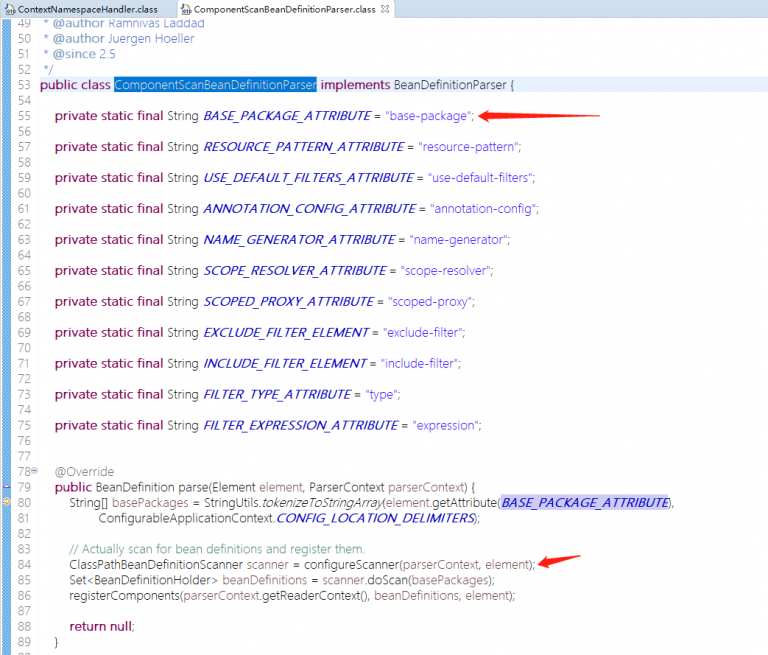
Task: Click line number 66 in the gutter
Action: tap(24, 286)
